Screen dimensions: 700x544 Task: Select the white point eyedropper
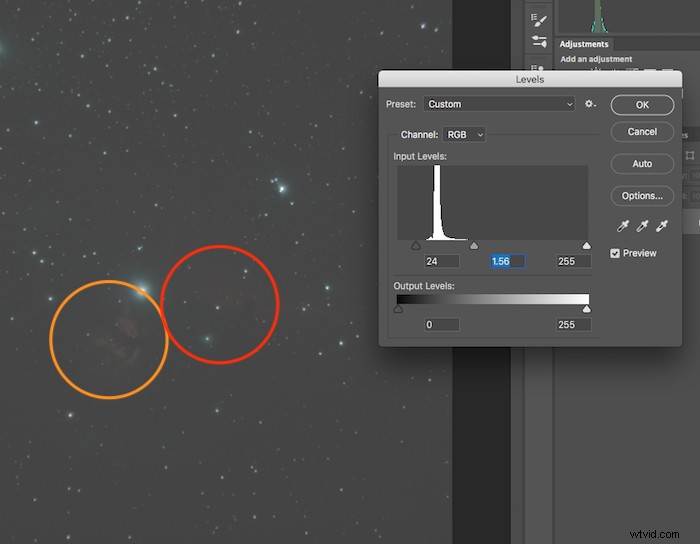tap(662, 226)
